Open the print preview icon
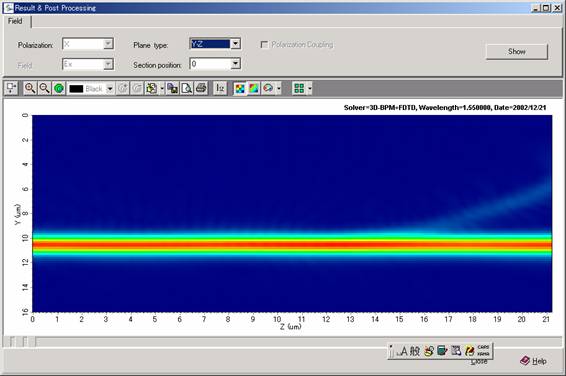The width and height of the screenshot is (566, 376). (187, 88)
